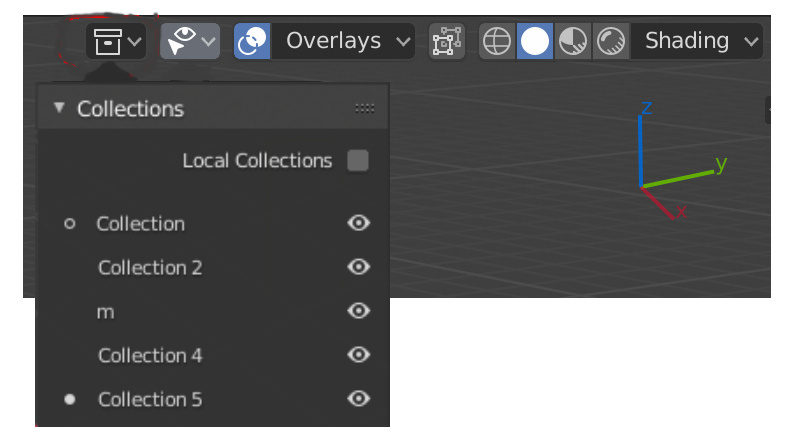Toggle X-Ray mode icon

click(447, 41)
